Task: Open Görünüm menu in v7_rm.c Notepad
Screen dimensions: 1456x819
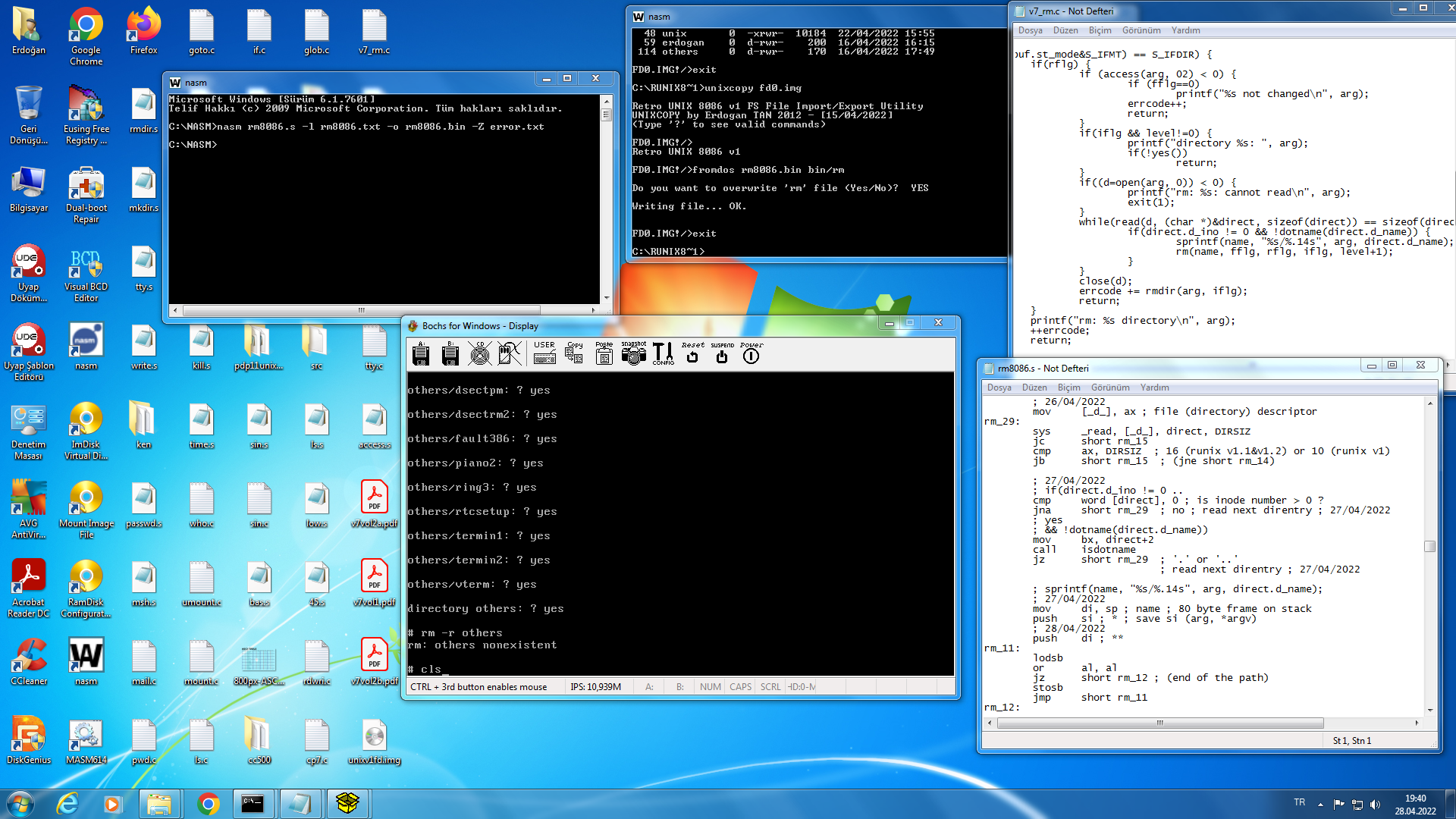Action: 1141,30
